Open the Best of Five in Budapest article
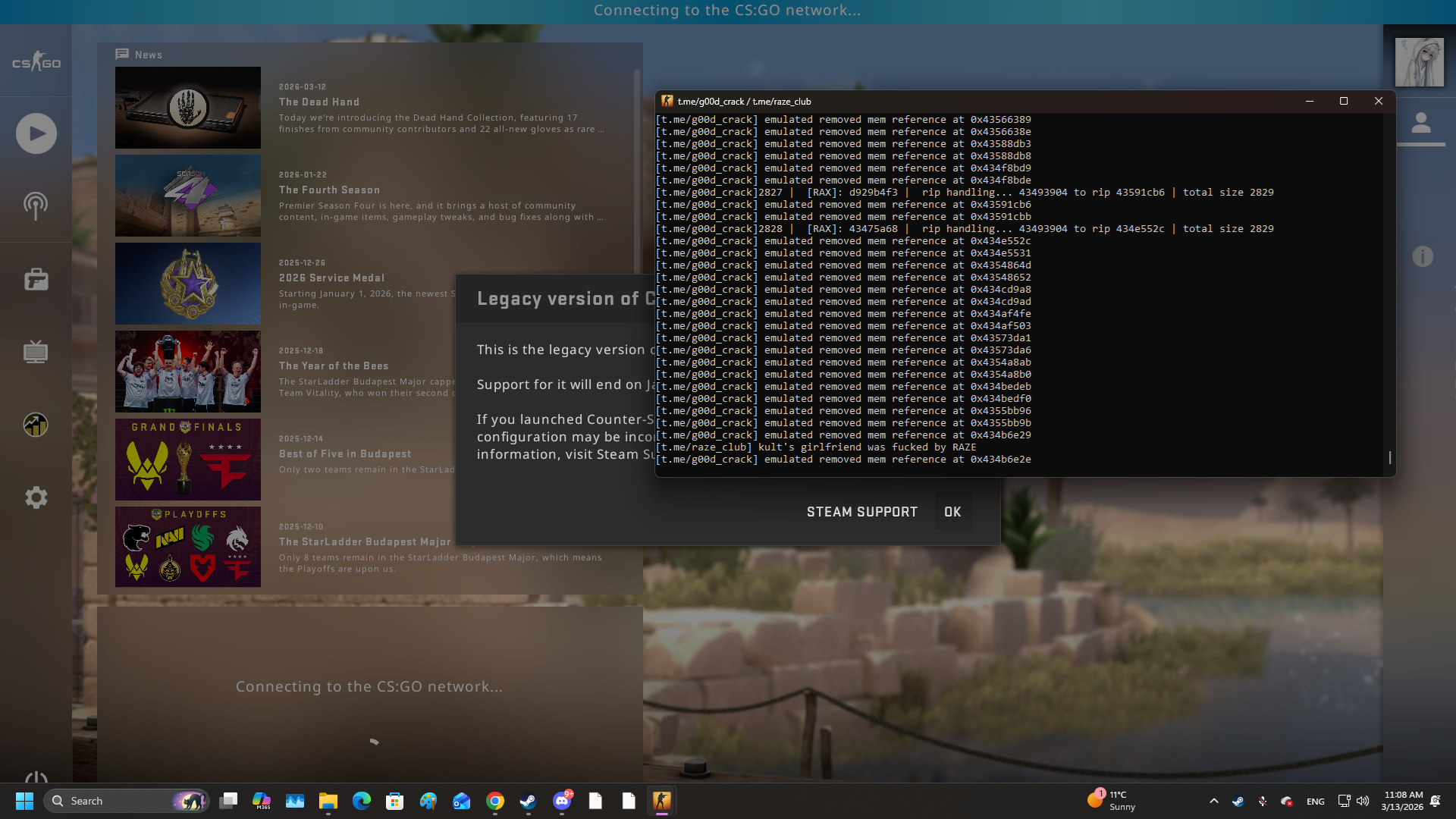The height and width of the screenshot is (819, 1456). (344, 453)
